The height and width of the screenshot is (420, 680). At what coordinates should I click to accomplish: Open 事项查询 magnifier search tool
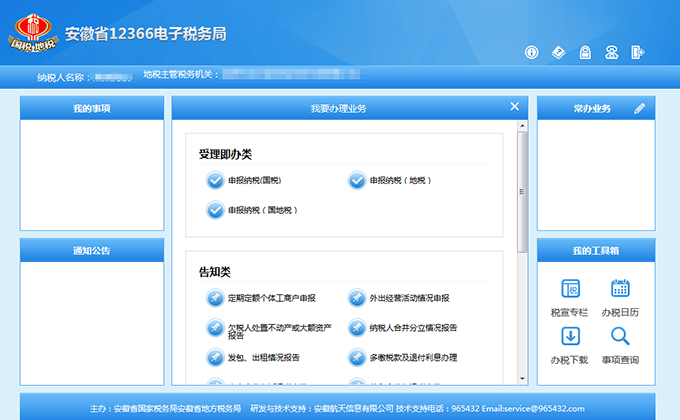[620, 344]
